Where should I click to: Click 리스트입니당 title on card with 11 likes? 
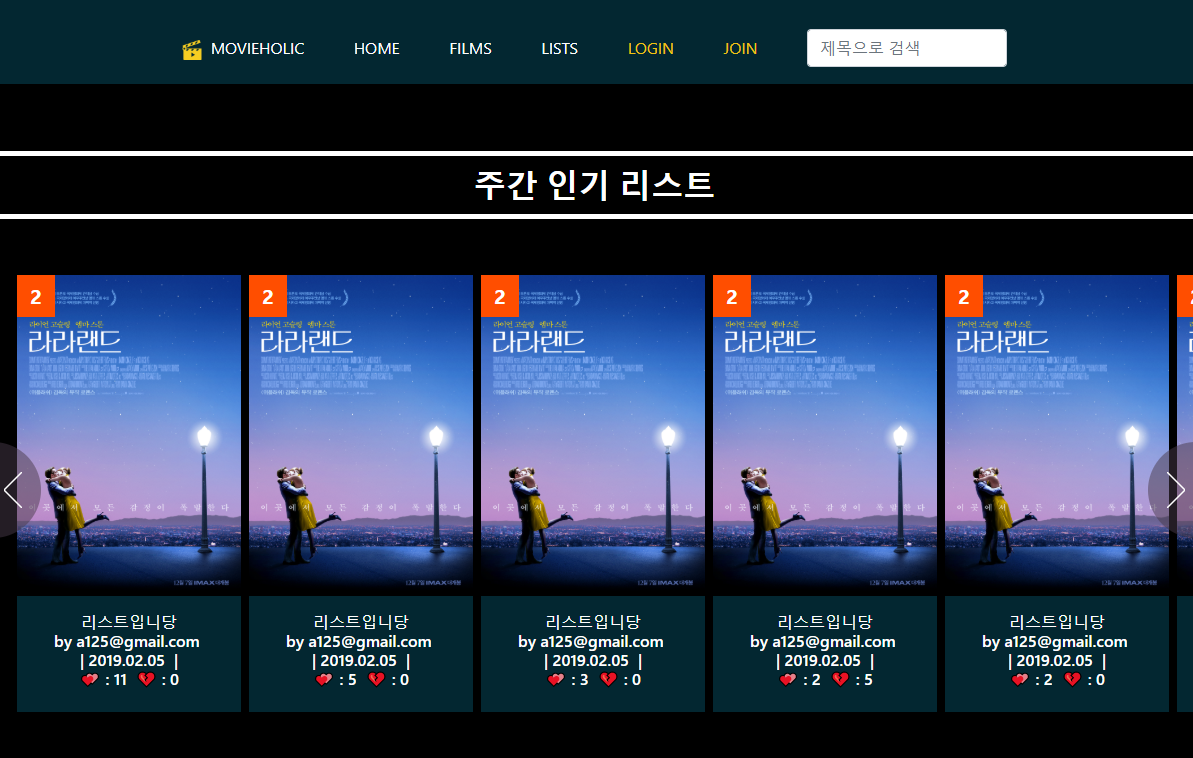point(129,622)
